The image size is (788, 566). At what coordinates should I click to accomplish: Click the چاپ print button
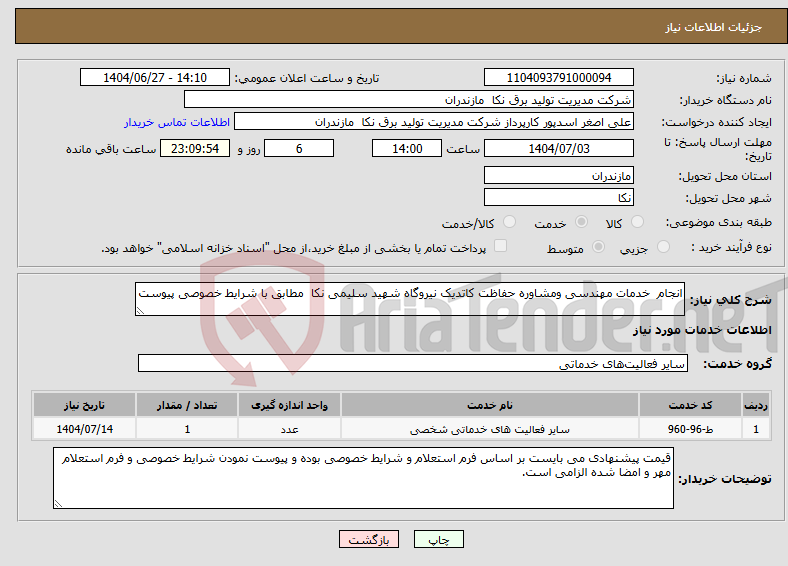pos(439,539)
